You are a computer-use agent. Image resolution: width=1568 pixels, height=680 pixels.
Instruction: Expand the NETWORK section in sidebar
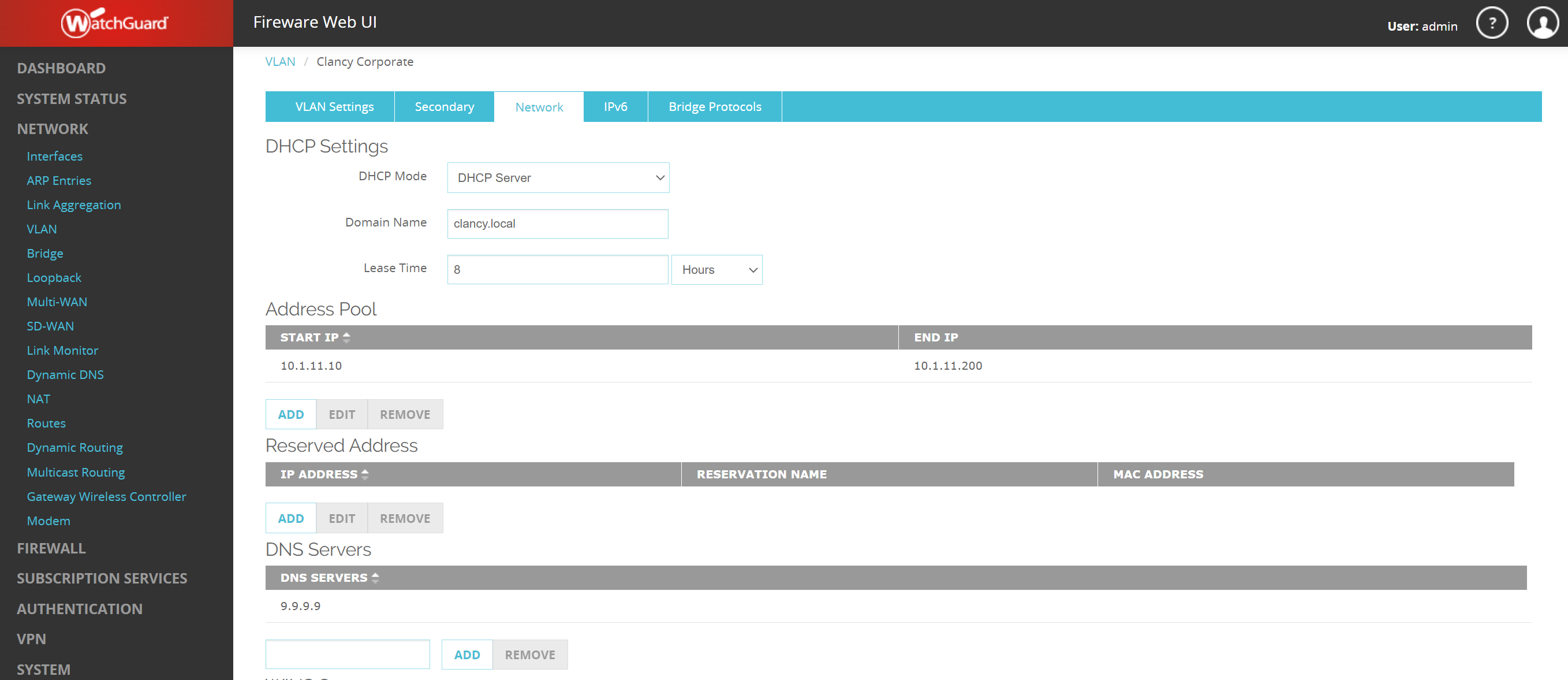[53, 129]
